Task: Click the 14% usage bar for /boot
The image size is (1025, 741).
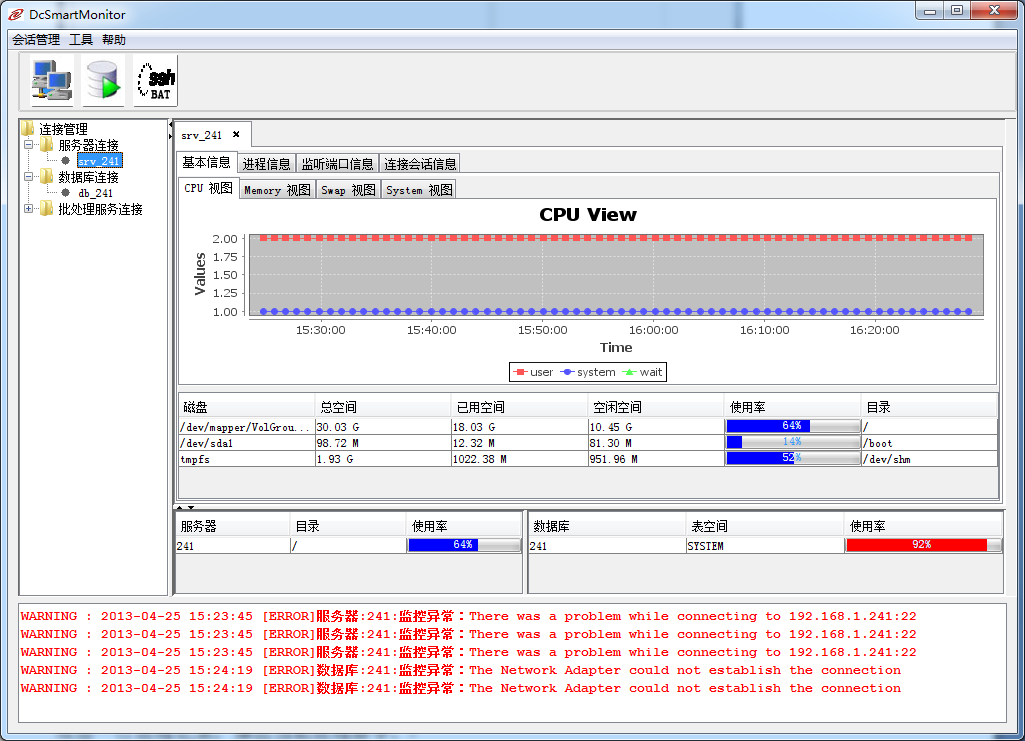Action: tap(792, 442)
